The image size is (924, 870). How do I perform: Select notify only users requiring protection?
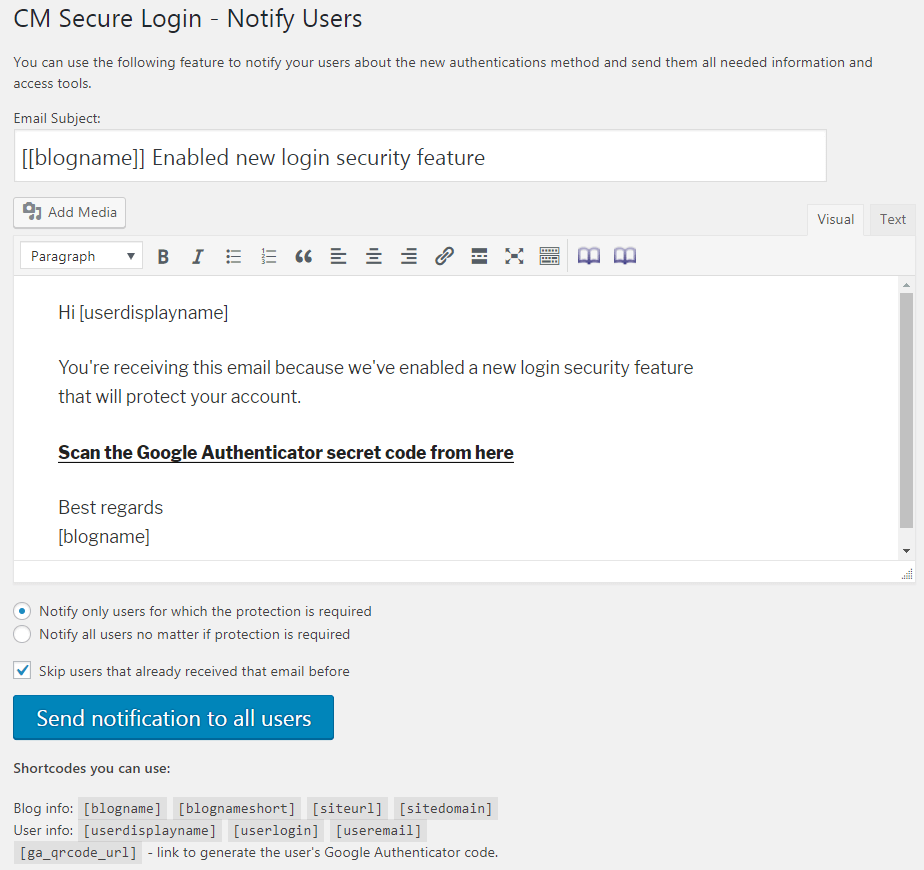pyautogui.click(x=22, y=611)
